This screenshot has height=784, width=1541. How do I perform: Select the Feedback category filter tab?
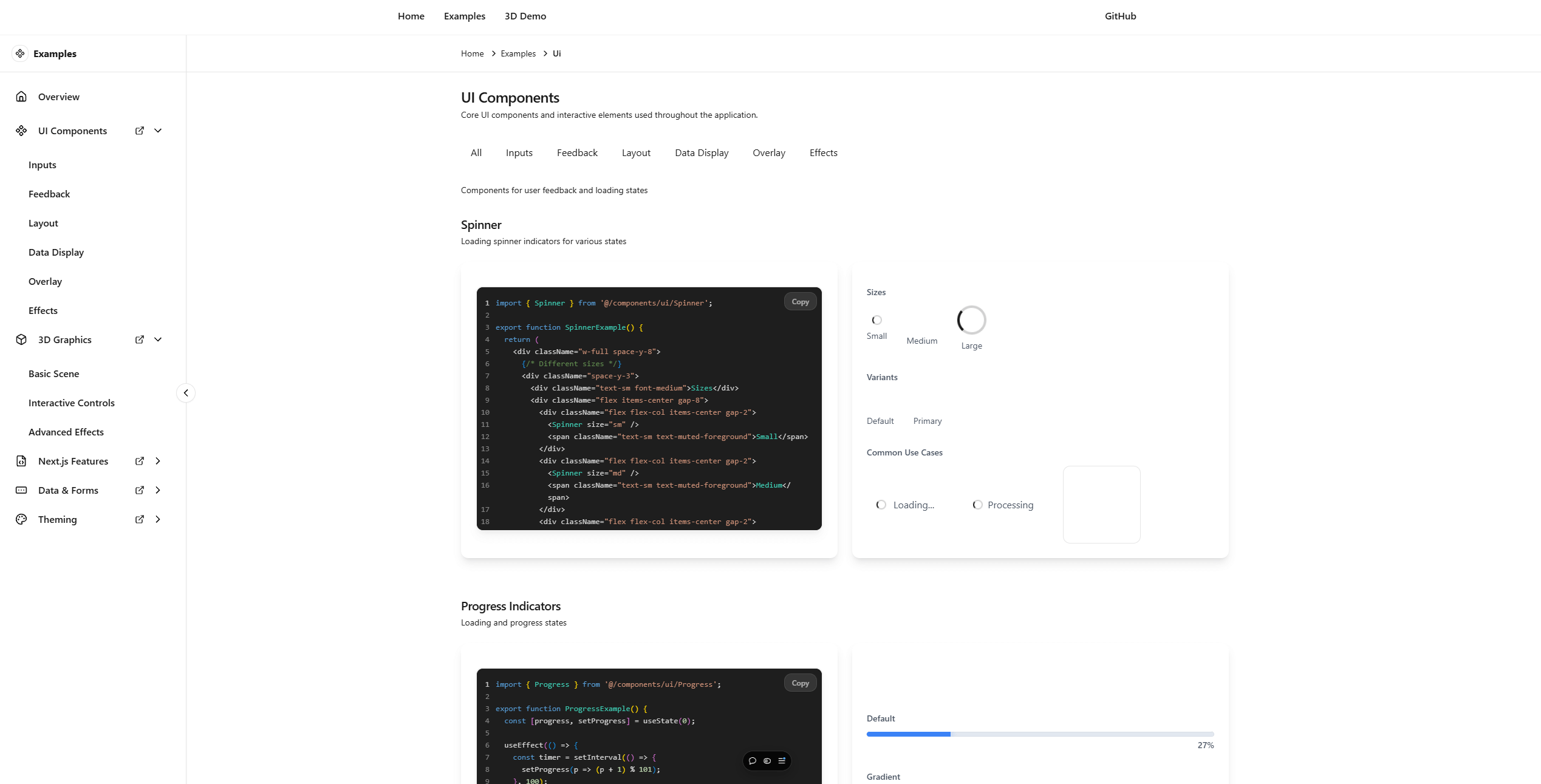click(576, 152)
